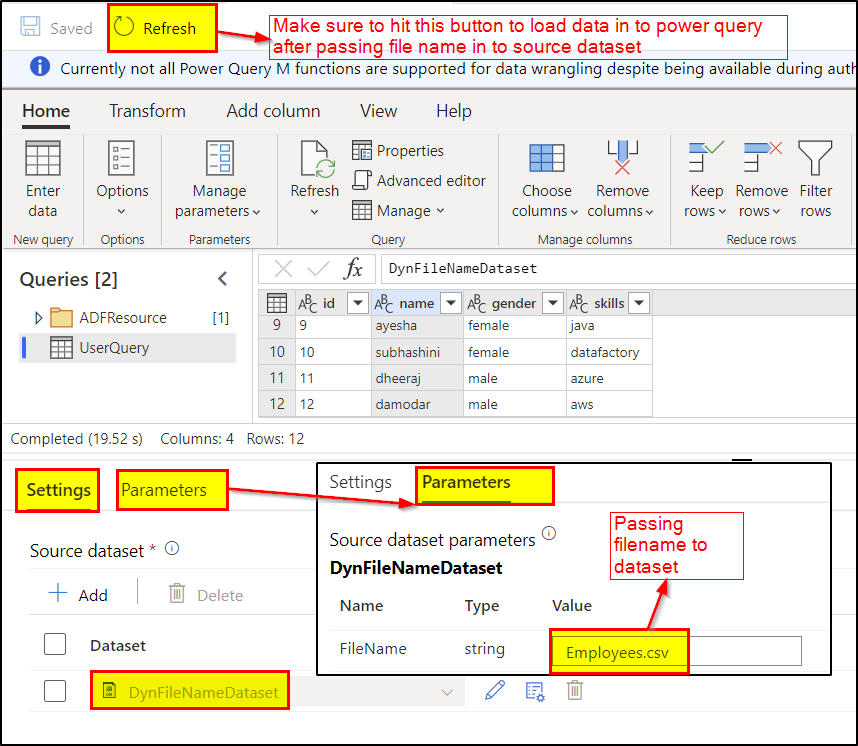Image resolution: width=858 pixels, height=746 pixels.
Task: Open the Home ribbon tab
Action: [46, 111]
